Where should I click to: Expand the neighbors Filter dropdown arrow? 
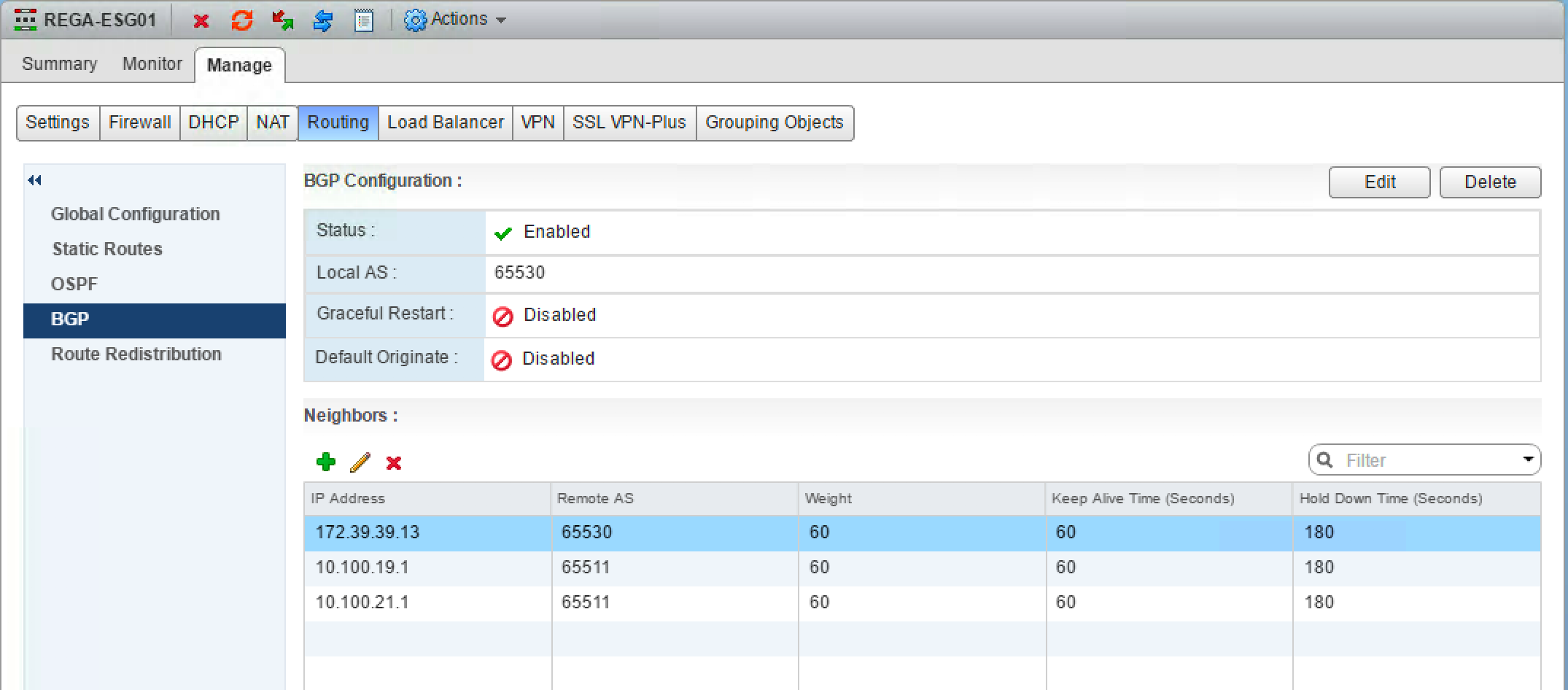pyautogui.click(x=1528, y=460)
